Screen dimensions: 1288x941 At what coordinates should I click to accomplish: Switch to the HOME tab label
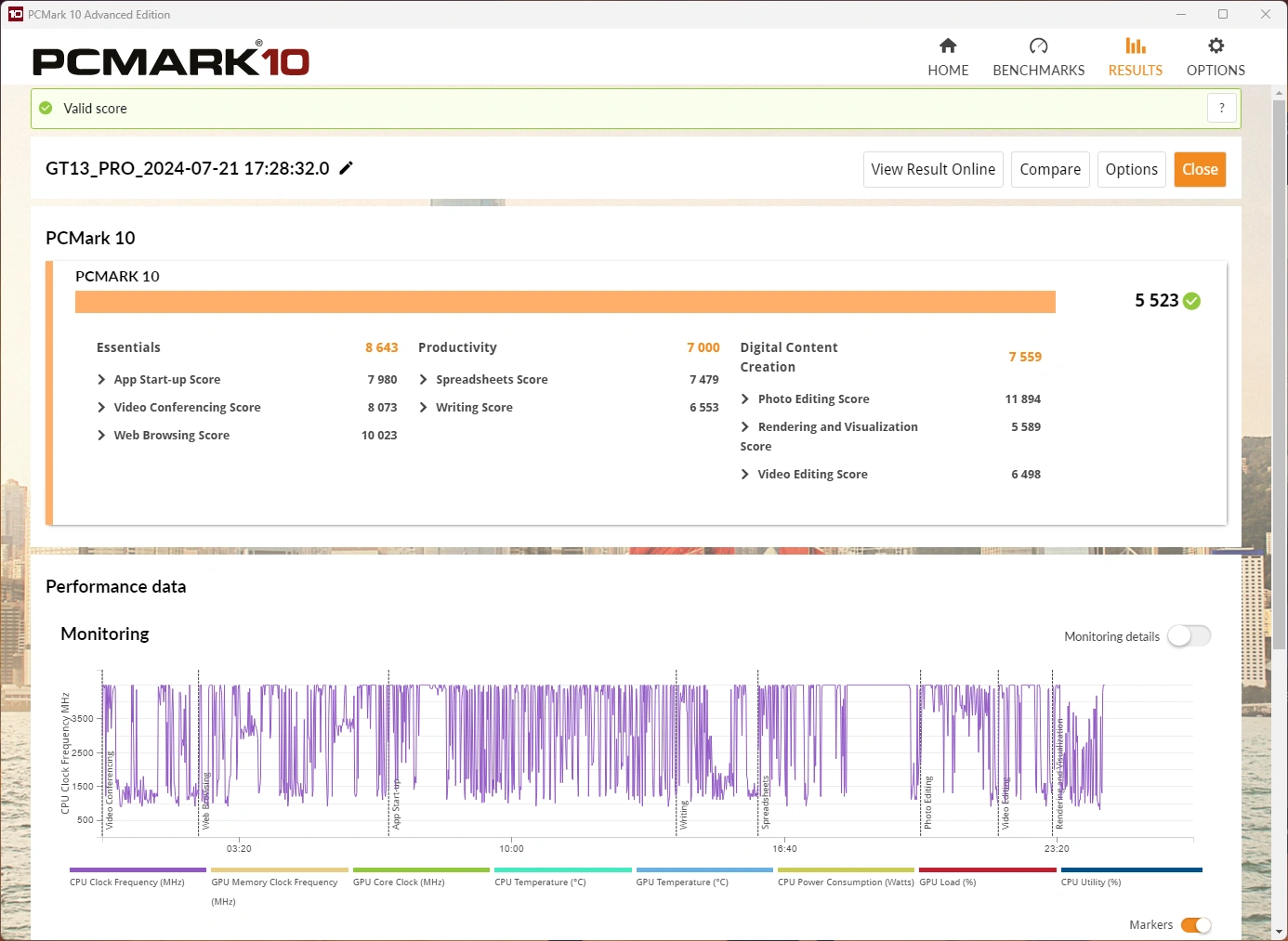pyautogui.click(x=948, y=71)
